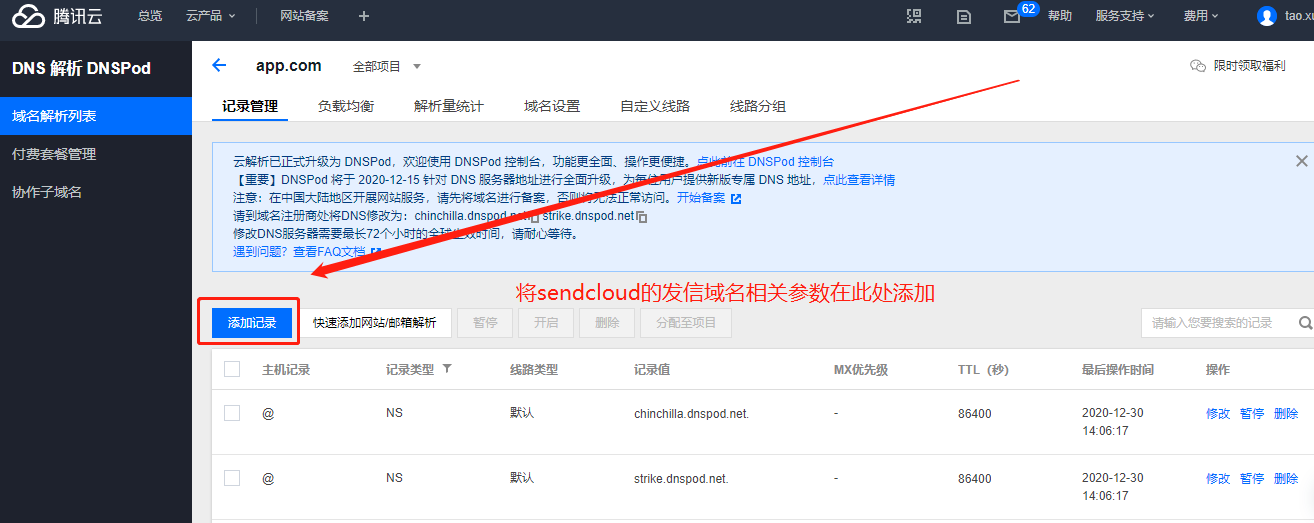Viewport: 1314px width, 523px height.
Task: Open the 点此前往 DNSPod 控制台 link
Action: (x=765, y=161)
